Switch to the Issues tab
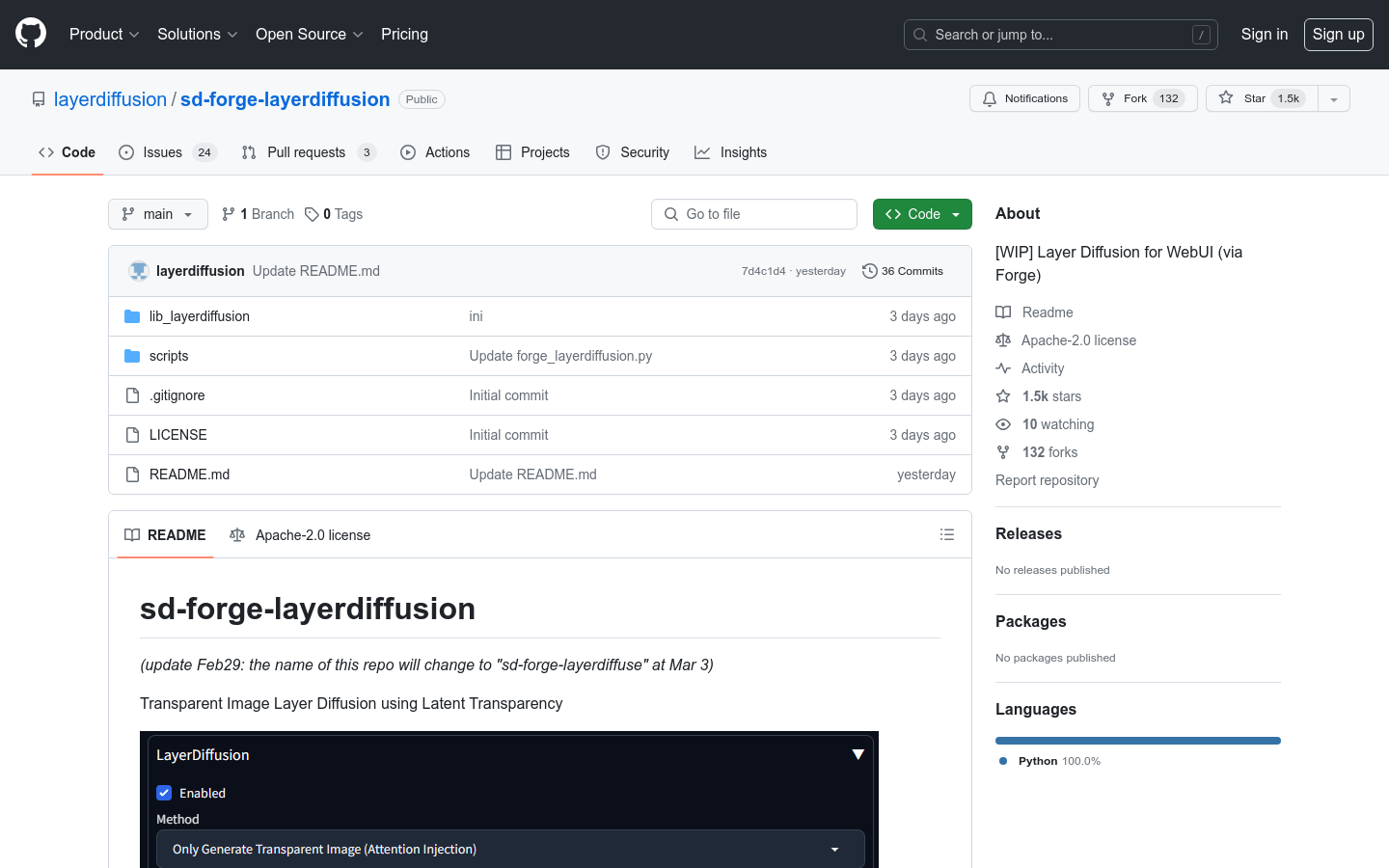 pos(162,152)
